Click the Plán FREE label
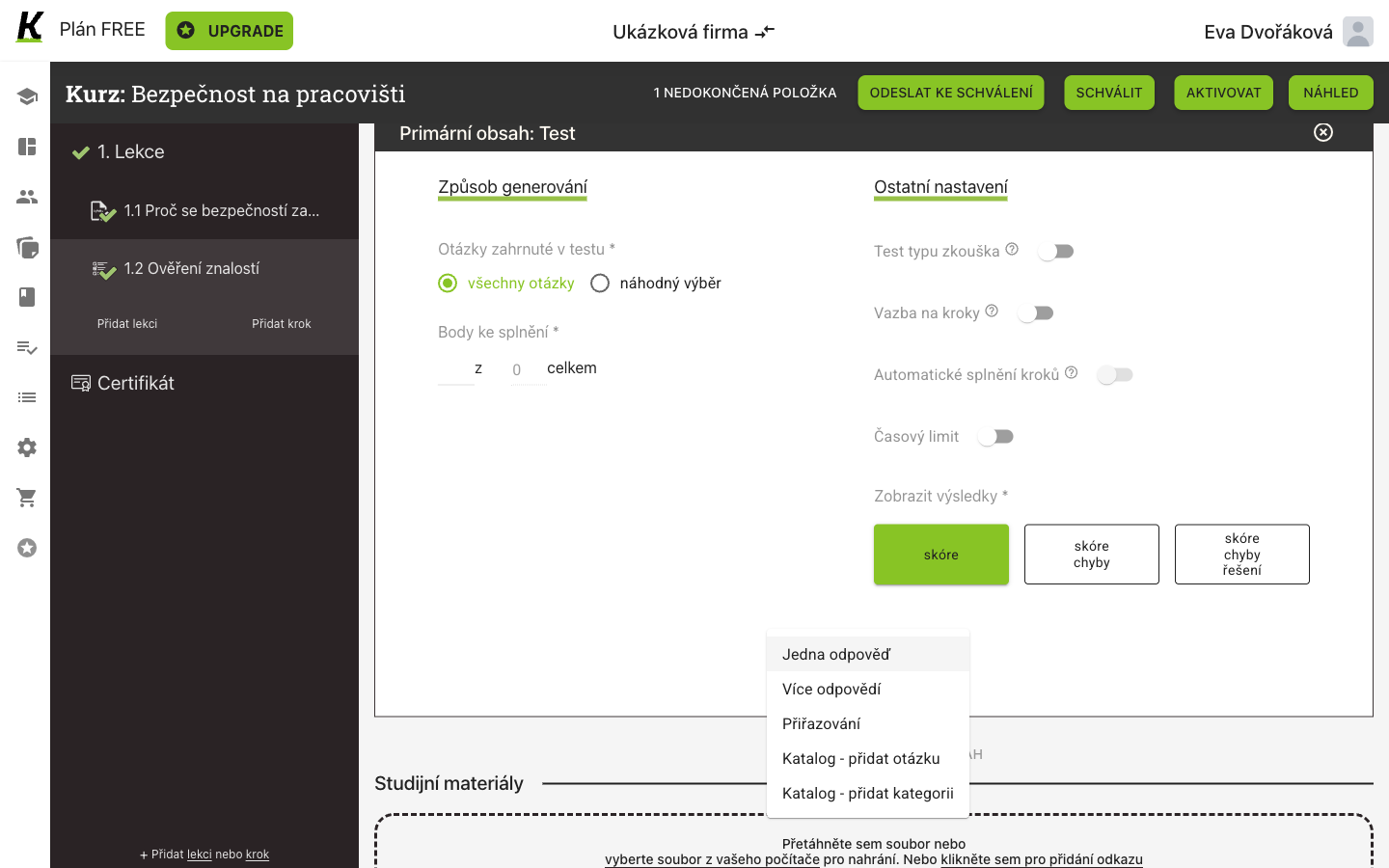The image size is (1389, 868). [102, 30]
